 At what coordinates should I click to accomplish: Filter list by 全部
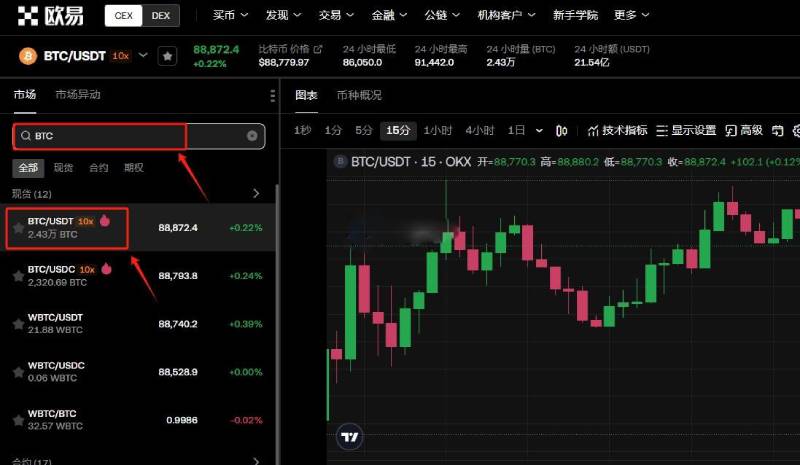(28, 167)
